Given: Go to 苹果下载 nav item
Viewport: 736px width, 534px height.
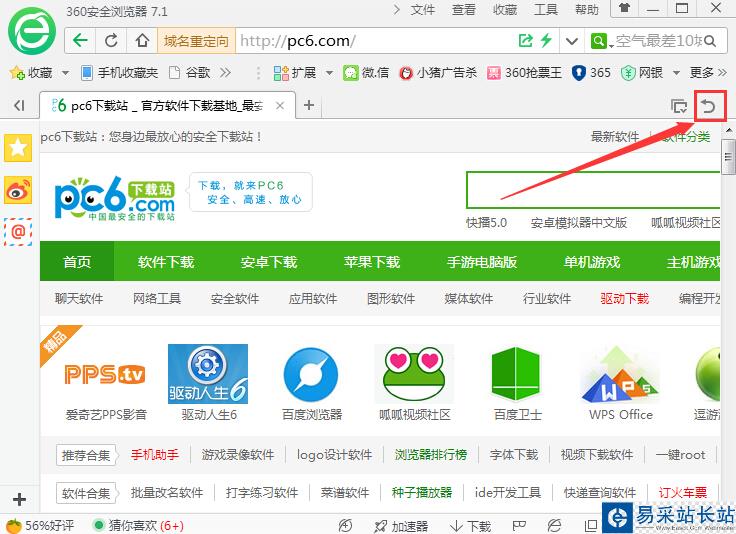Looking at the screenshot, I should coord(372,261).
